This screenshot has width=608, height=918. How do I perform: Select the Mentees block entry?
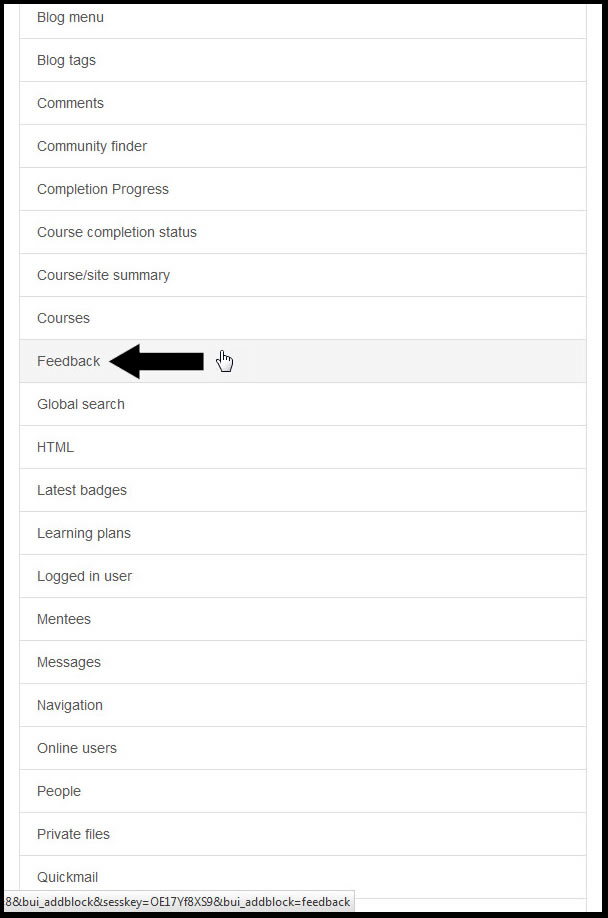click(303, 619)
